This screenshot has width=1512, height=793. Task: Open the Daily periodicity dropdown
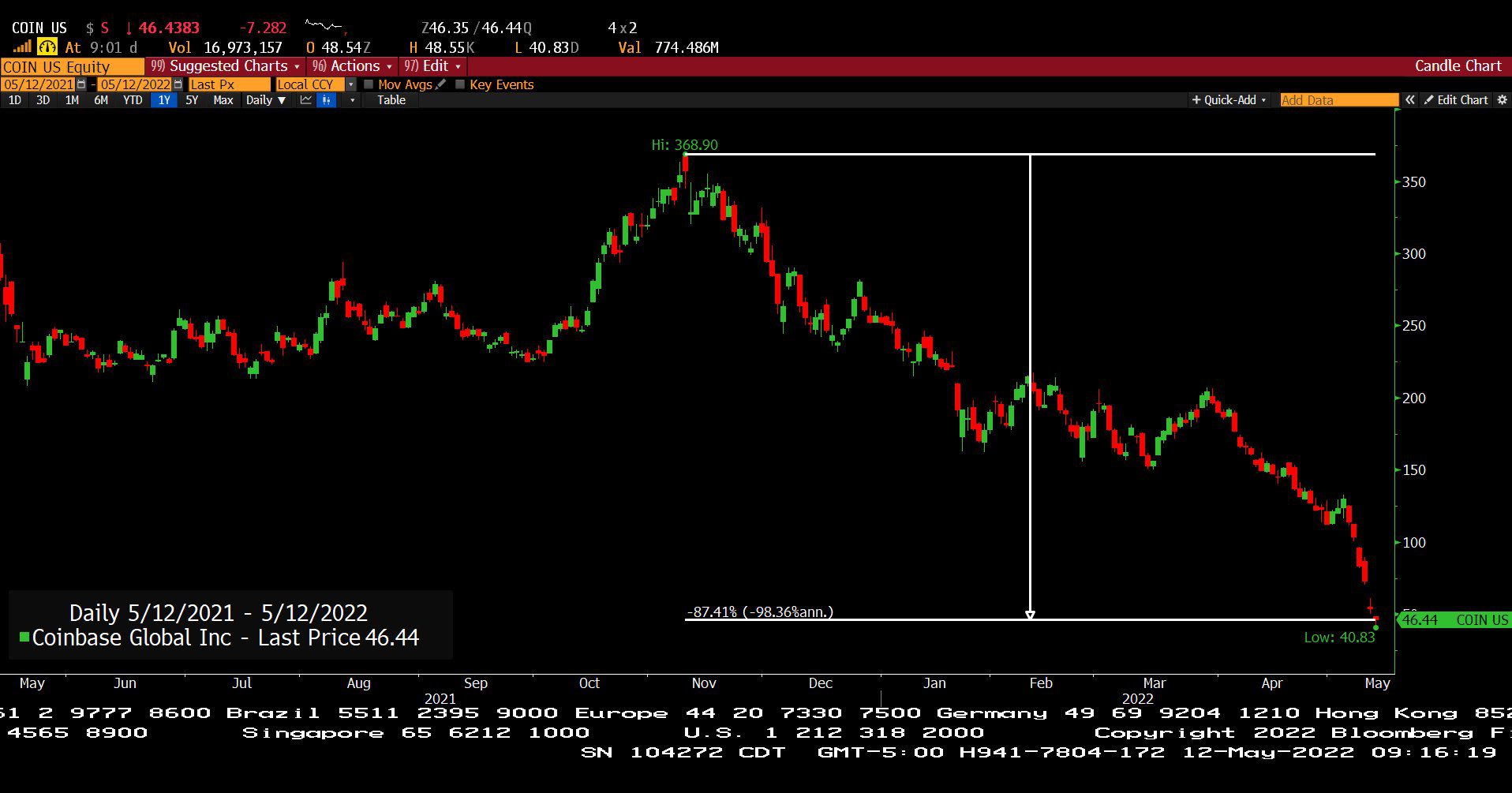[265, 100]
